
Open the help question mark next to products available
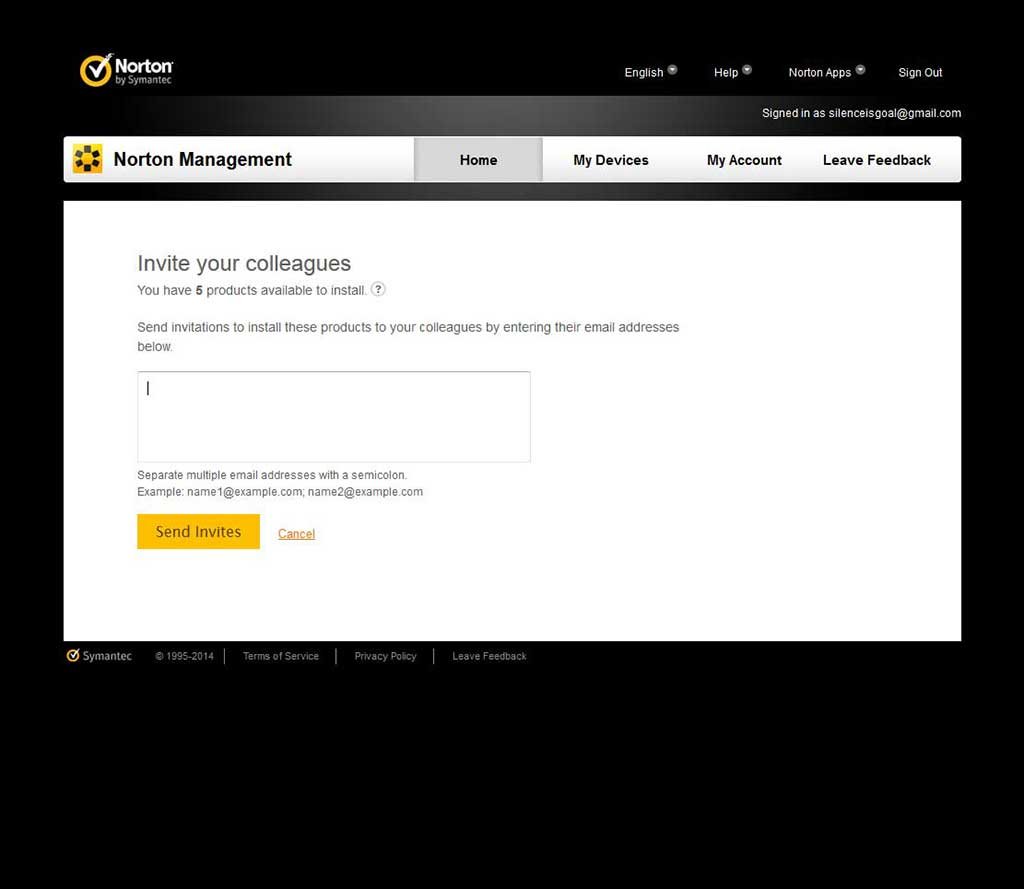[x=378, y=289]
